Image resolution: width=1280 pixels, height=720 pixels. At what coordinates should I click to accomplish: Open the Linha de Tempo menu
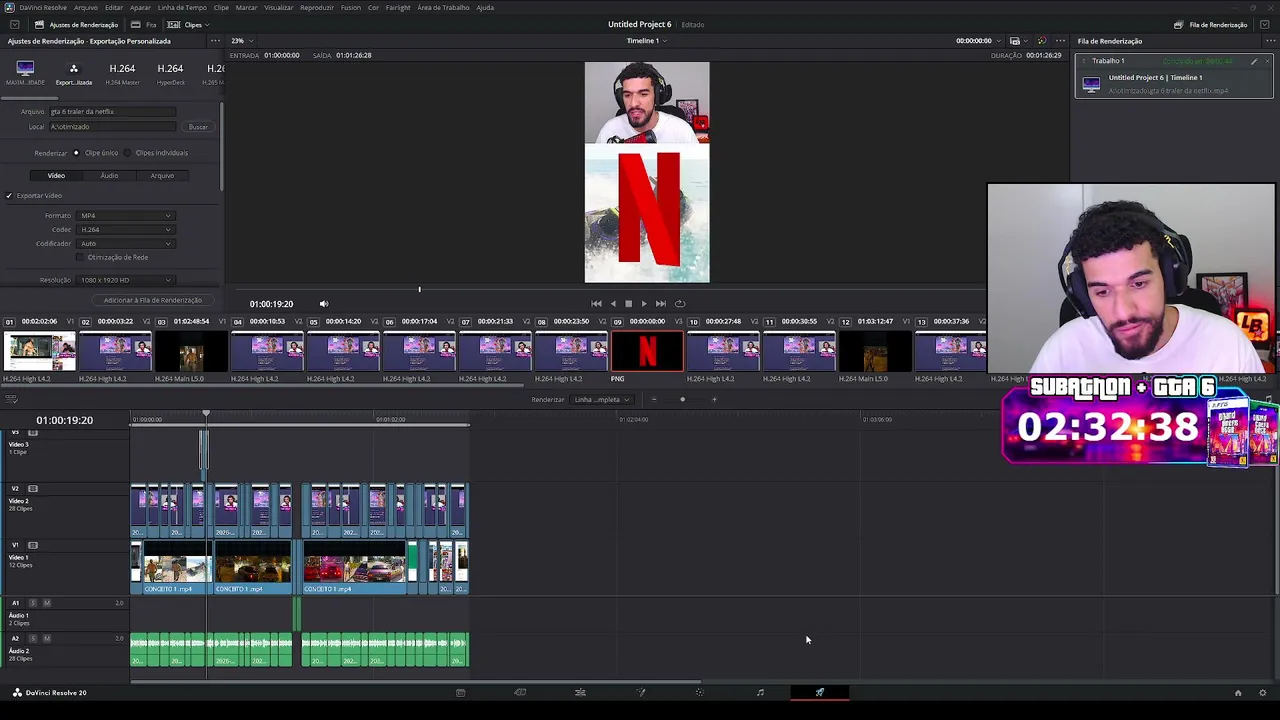coord(182,8)
